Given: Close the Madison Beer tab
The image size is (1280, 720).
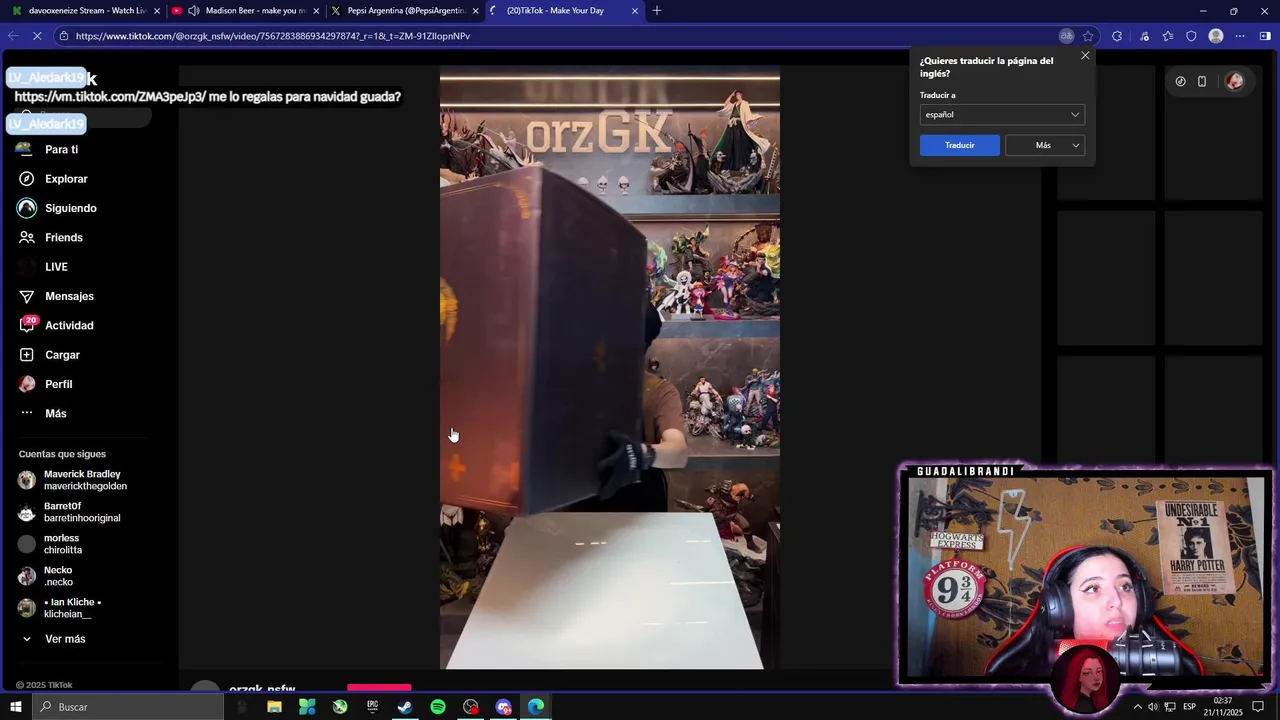Looking at the screenshot, I should 317,11.
